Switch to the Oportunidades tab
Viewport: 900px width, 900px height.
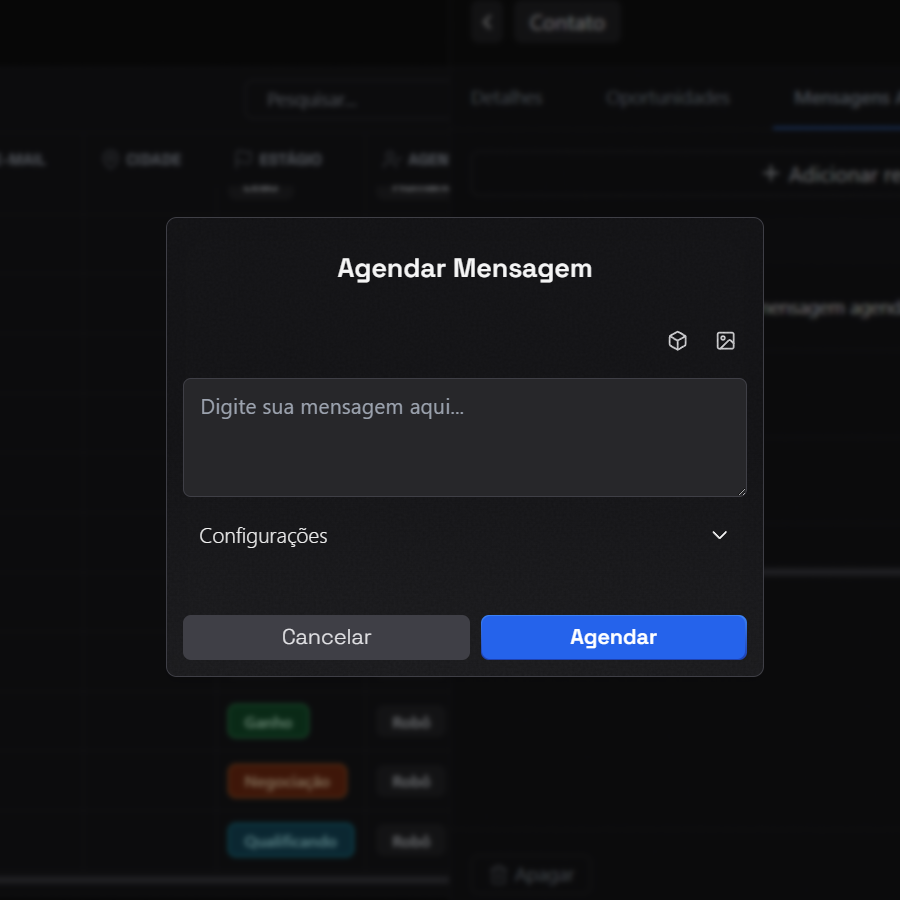667,98
